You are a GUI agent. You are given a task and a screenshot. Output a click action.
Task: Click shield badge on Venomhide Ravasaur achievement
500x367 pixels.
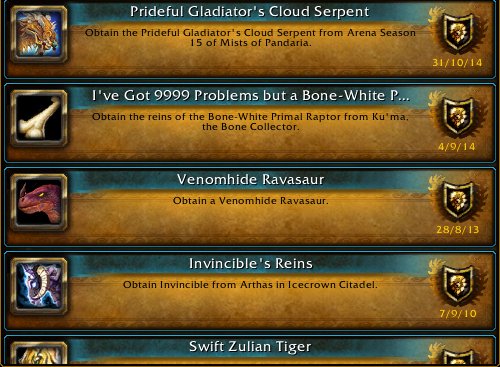click(x=459, y=200)
